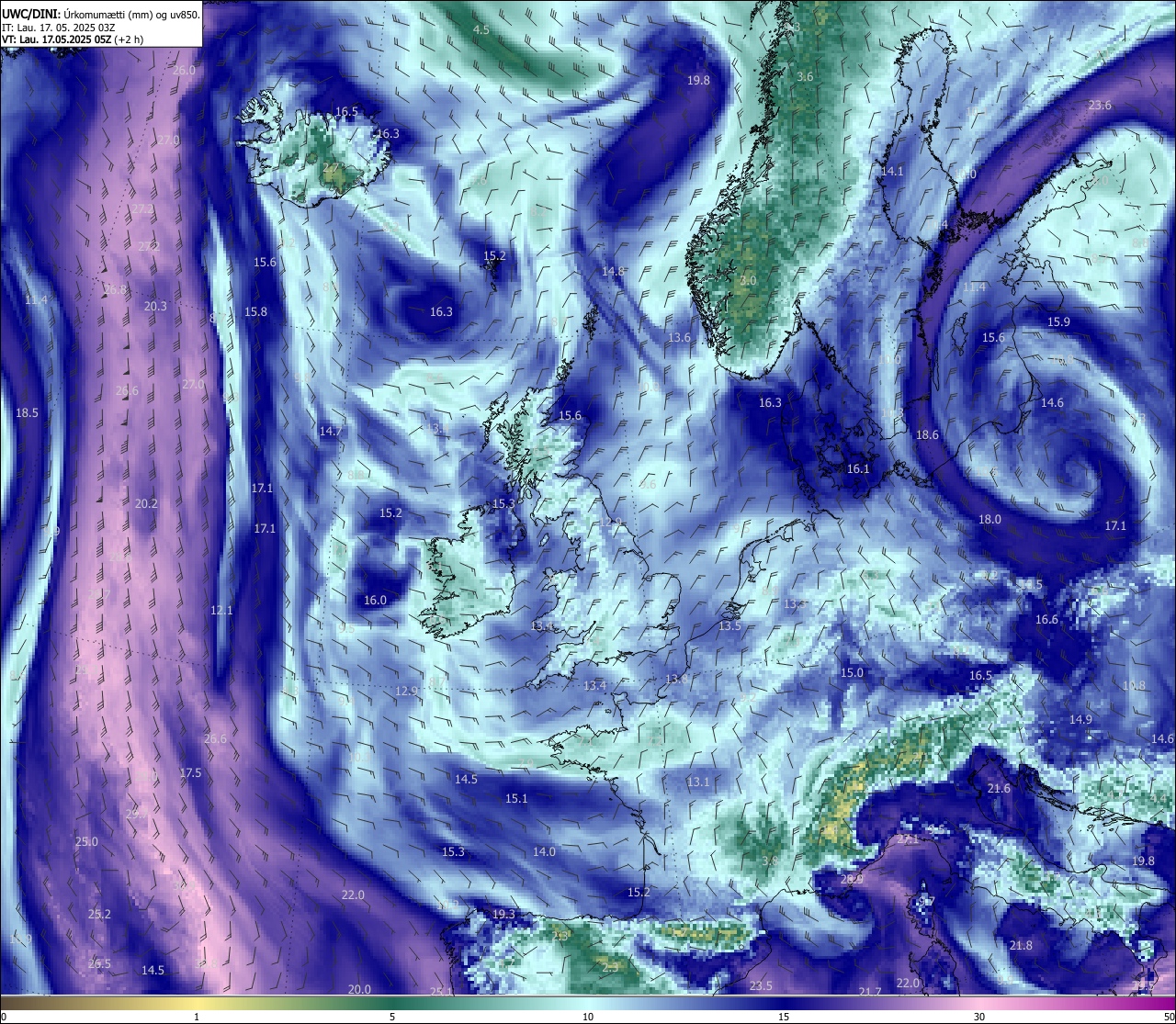Click the map value 23.5

click(761, 986)
